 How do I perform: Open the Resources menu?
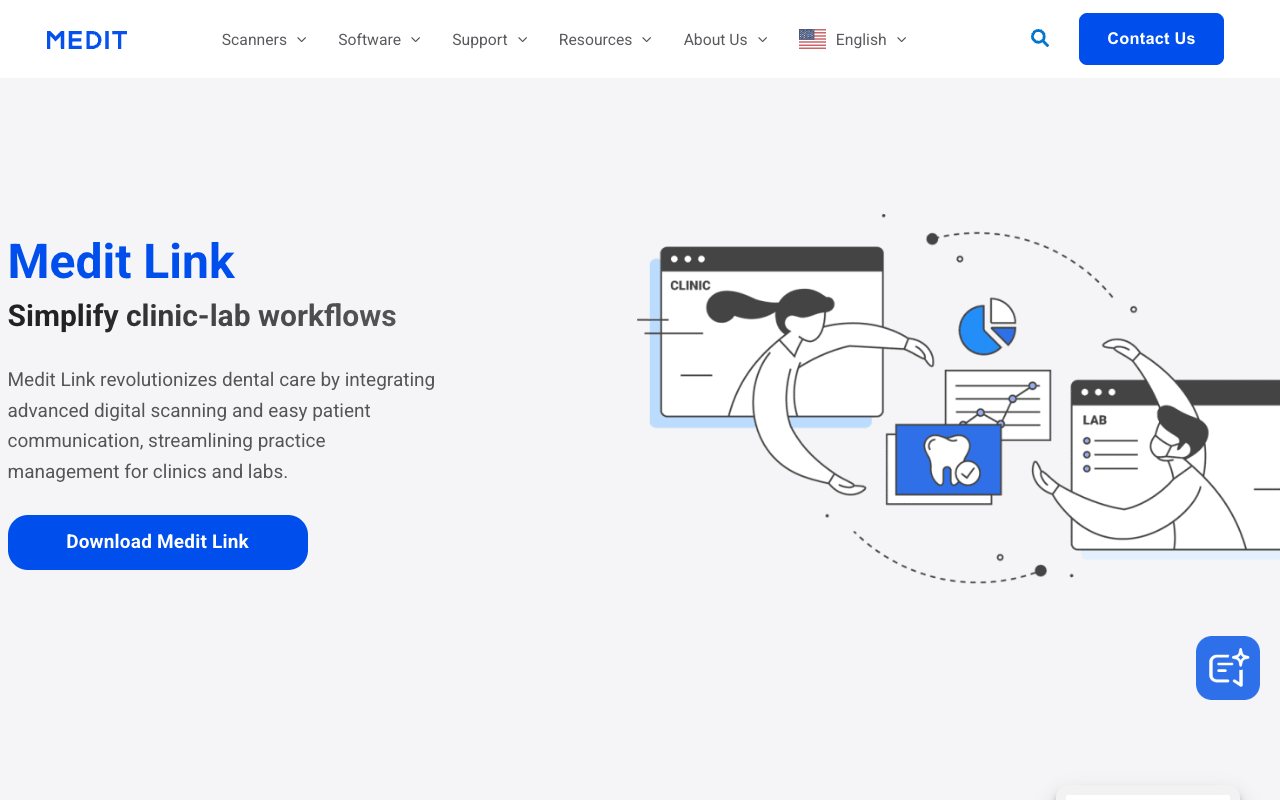point(595,40)
